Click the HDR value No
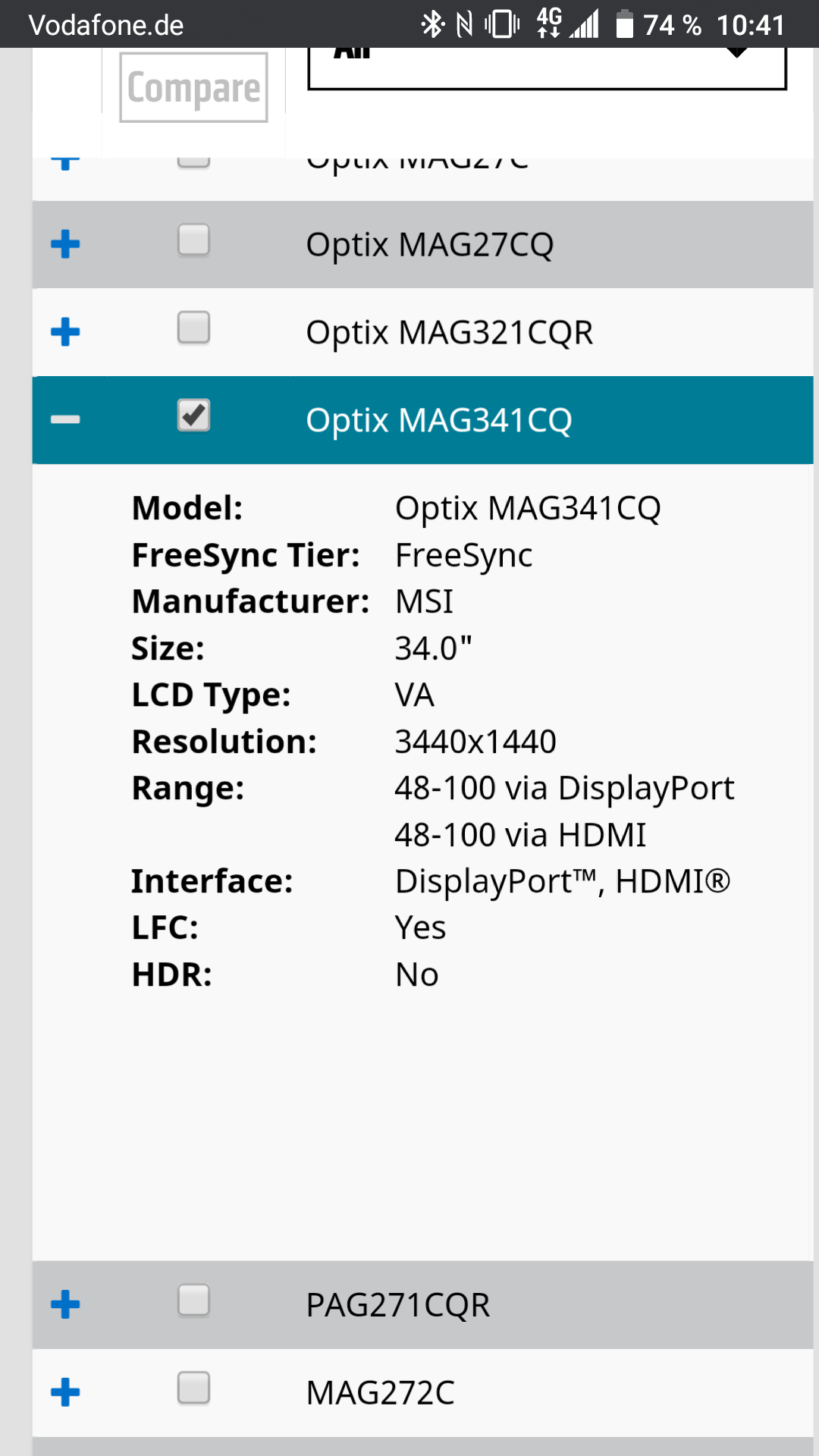Image resolution: width=819 pixels, height=1456 pixels. tap(416, 975)
